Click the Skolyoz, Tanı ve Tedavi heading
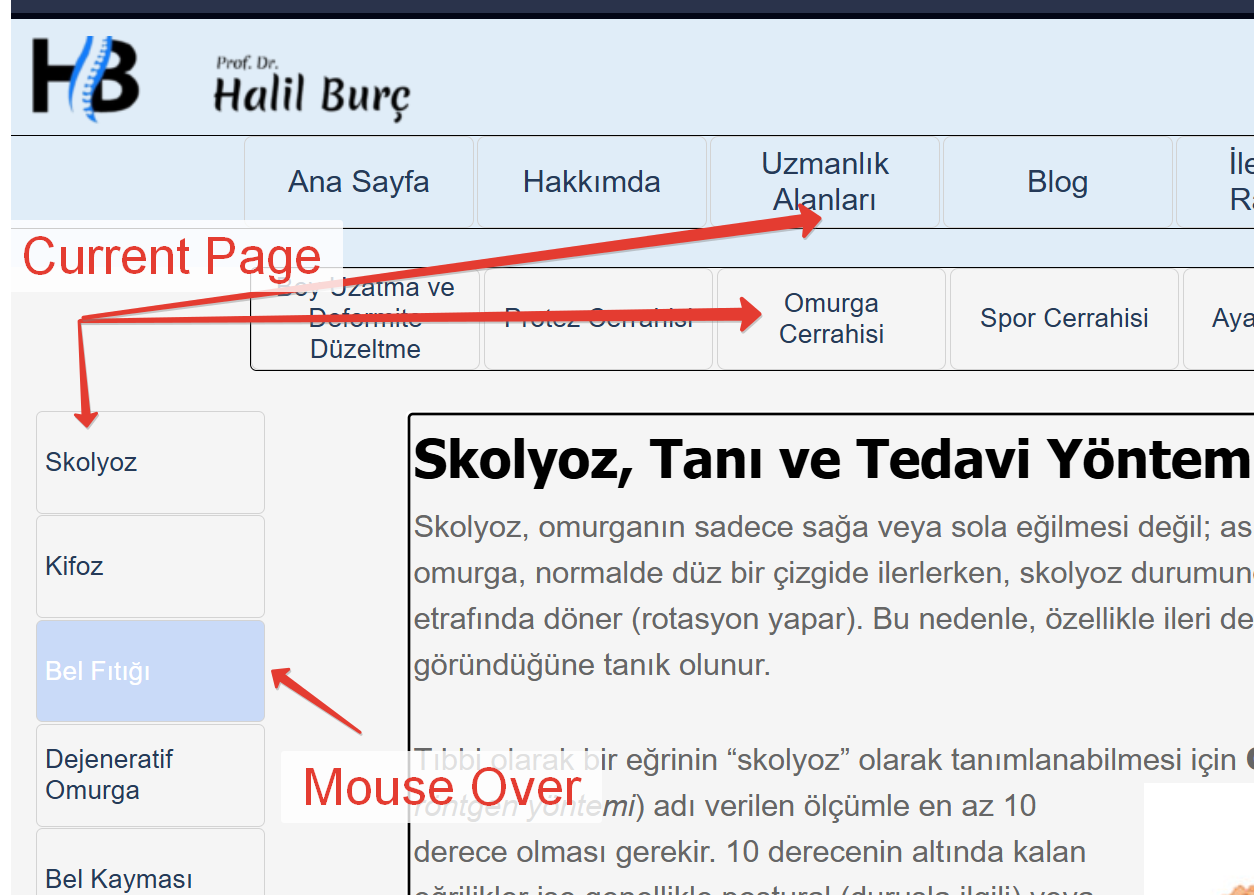1254x895 pixels. [830, 460]
